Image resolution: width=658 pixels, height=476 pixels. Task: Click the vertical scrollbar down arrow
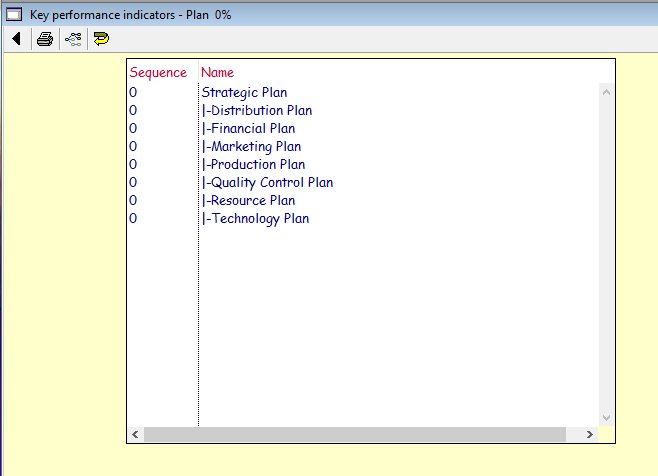(604, 417)
